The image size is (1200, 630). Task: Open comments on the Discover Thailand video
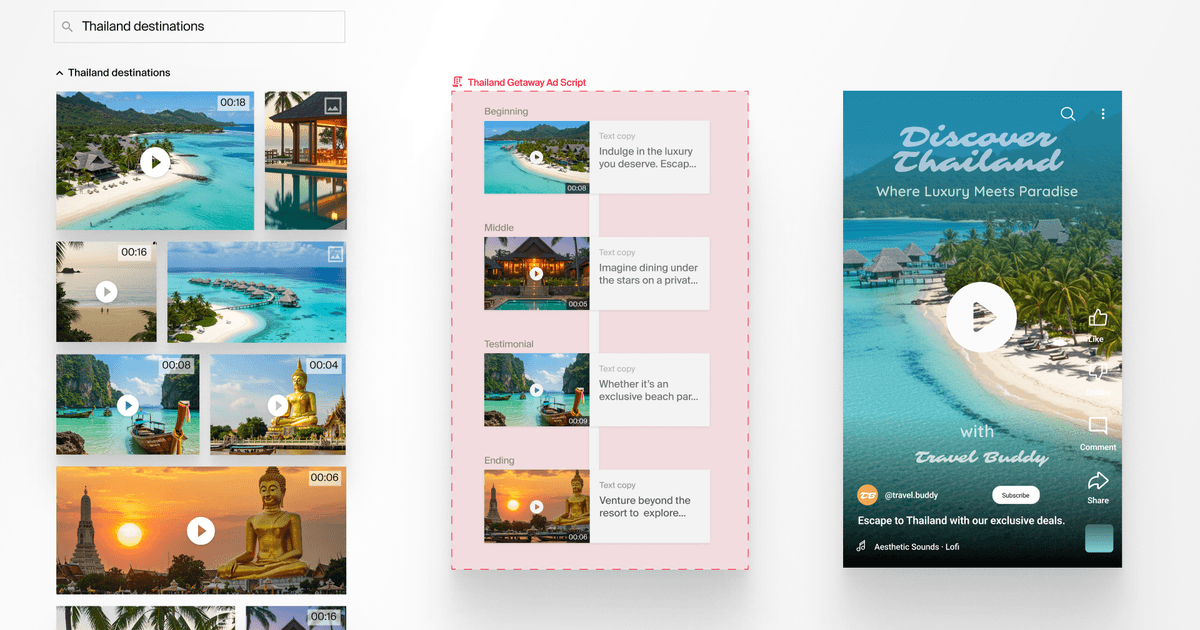[x=1097, y=427]
